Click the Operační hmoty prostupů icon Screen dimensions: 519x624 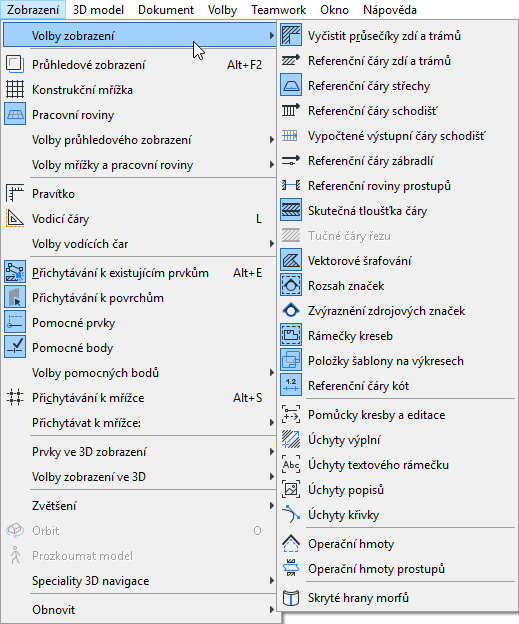click(291, 569)
